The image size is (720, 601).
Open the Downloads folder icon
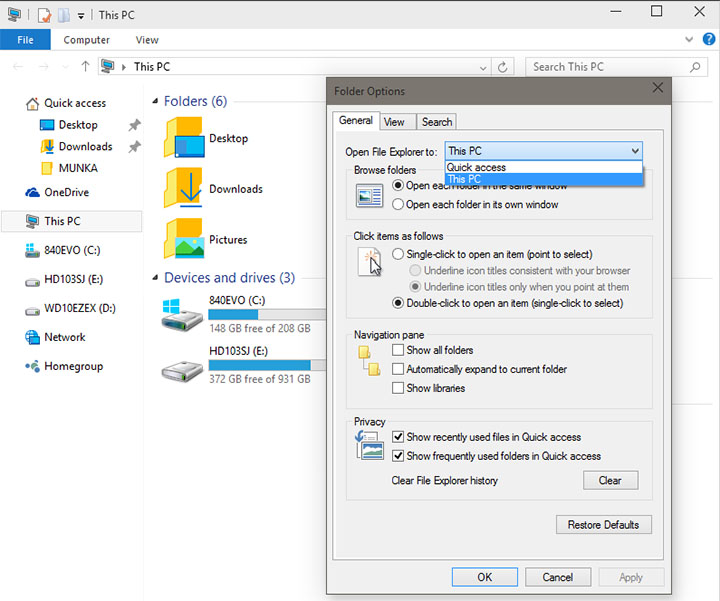coord(184,188)
